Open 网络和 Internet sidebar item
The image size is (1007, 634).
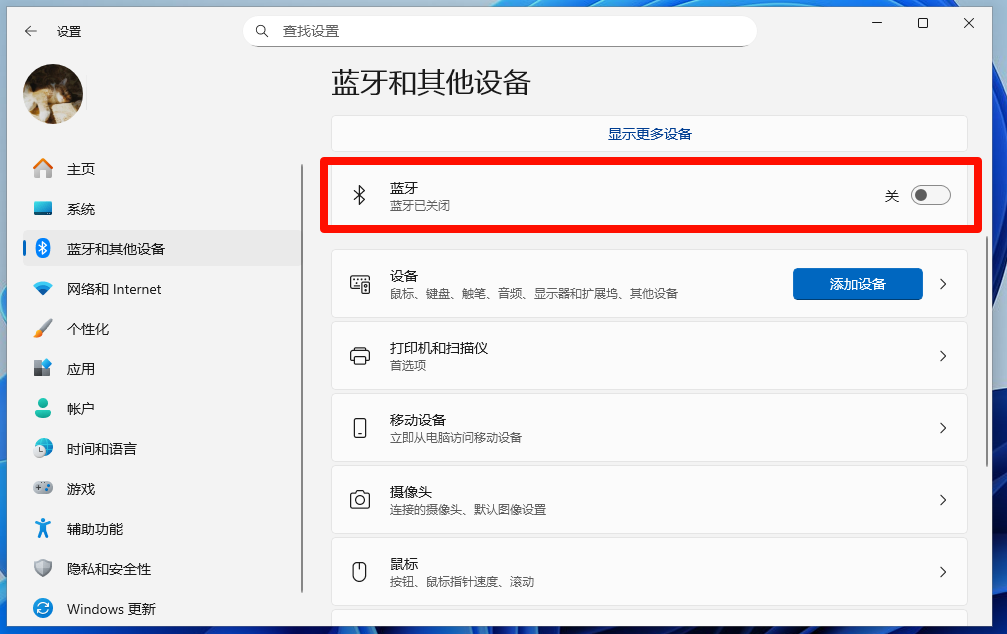pyautogui.click(x=162, y=289)
